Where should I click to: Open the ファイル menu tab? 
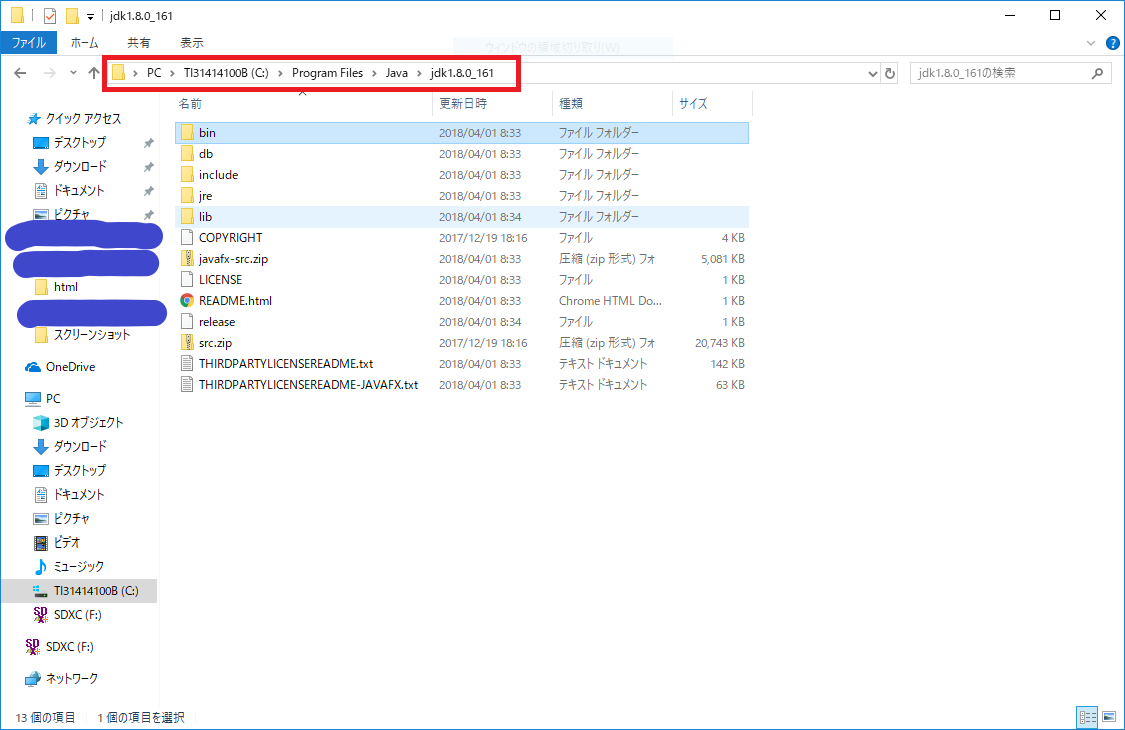[29, 43]
